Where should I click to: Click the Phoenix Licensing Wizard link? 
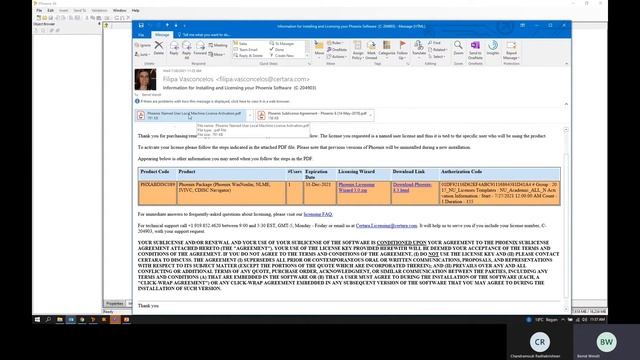click(x=356, y=187)
